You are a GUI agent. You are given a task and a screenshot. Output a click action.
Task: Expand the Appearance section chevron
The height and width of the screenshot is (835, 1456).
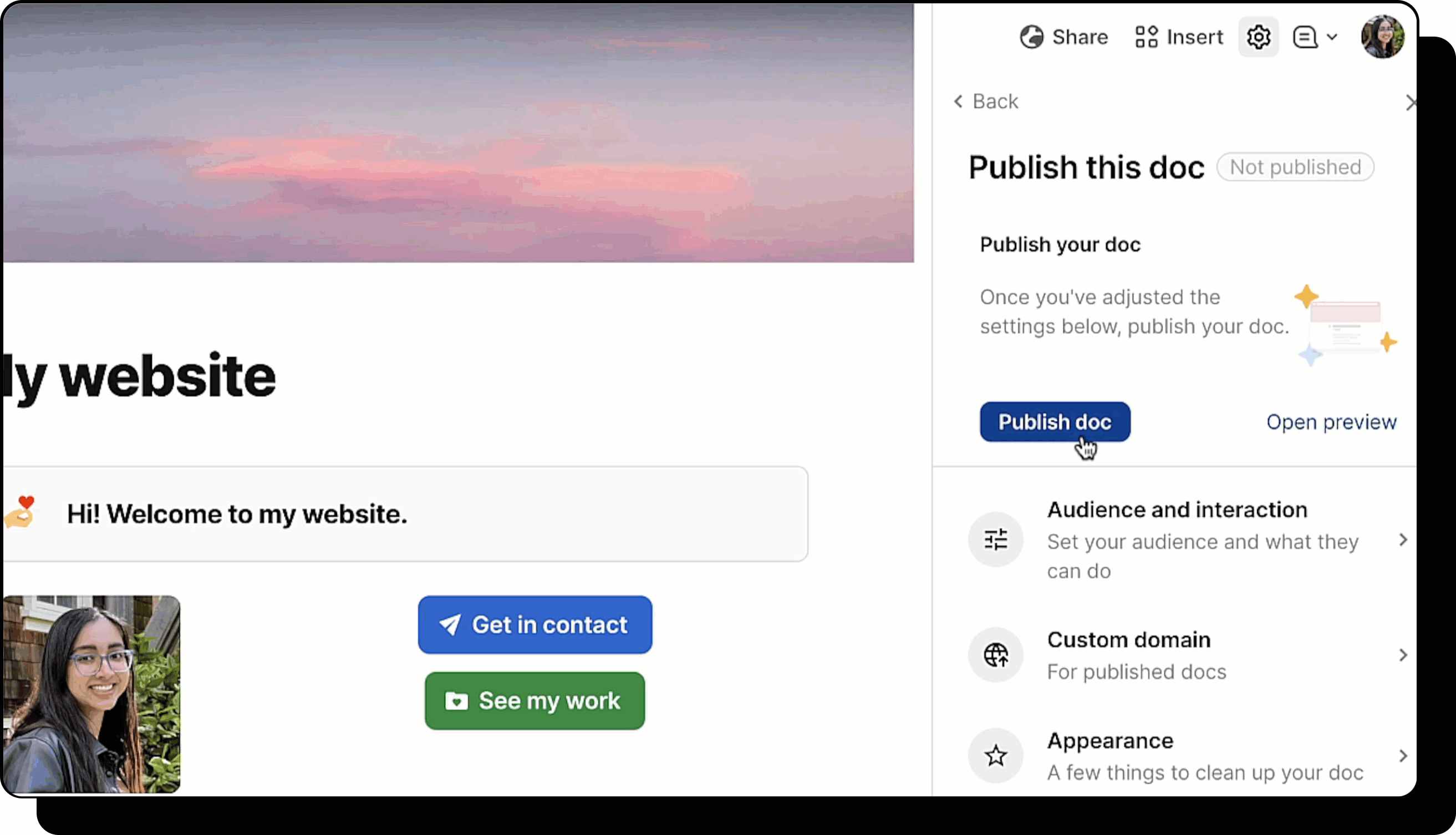(x=1403, y=756)
